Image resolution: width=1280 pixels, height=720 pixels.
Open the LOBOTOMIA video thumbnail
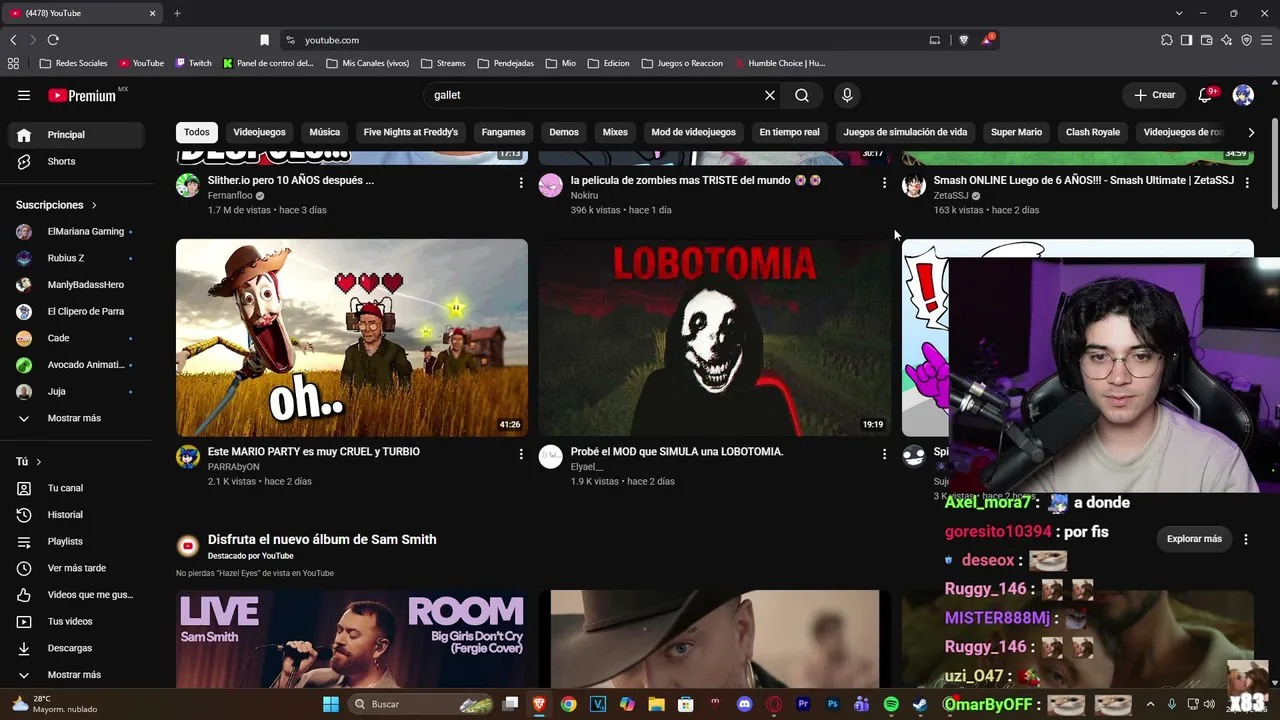point(714,337)
